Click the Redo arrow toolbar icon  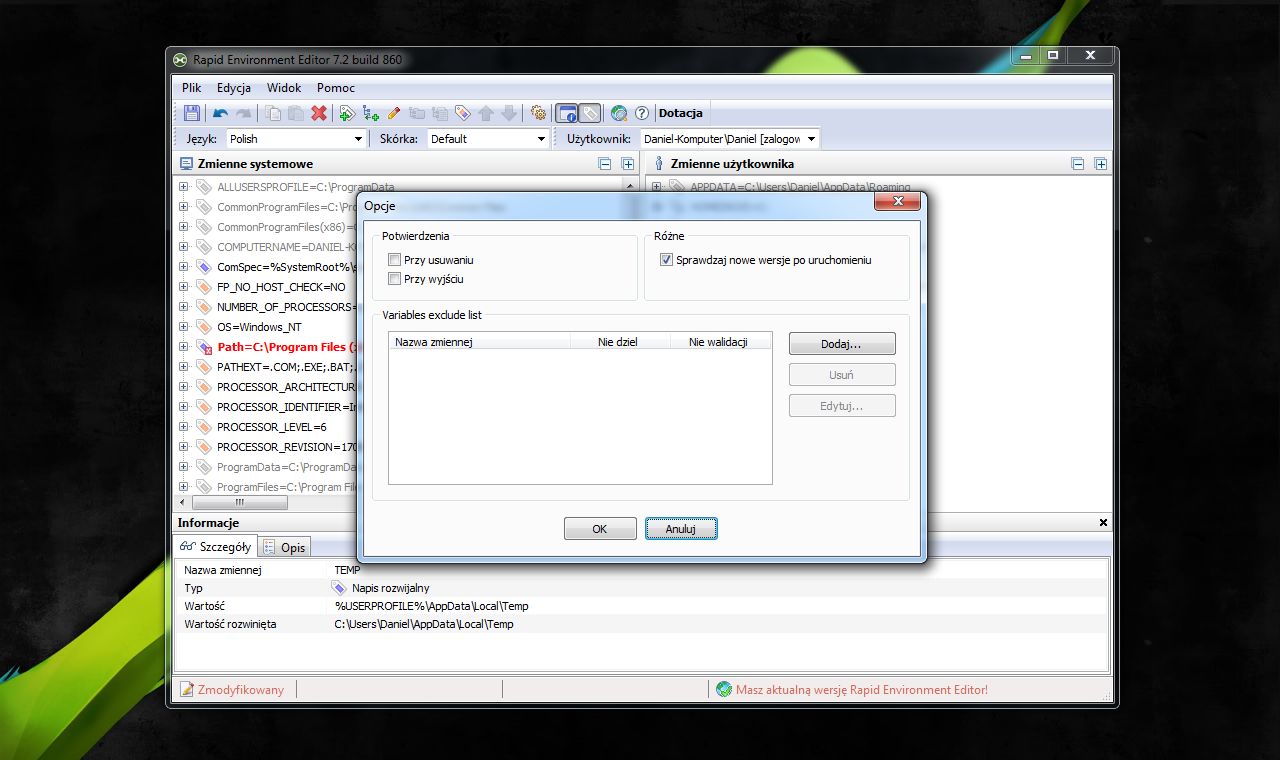click(x=243, y=113)
